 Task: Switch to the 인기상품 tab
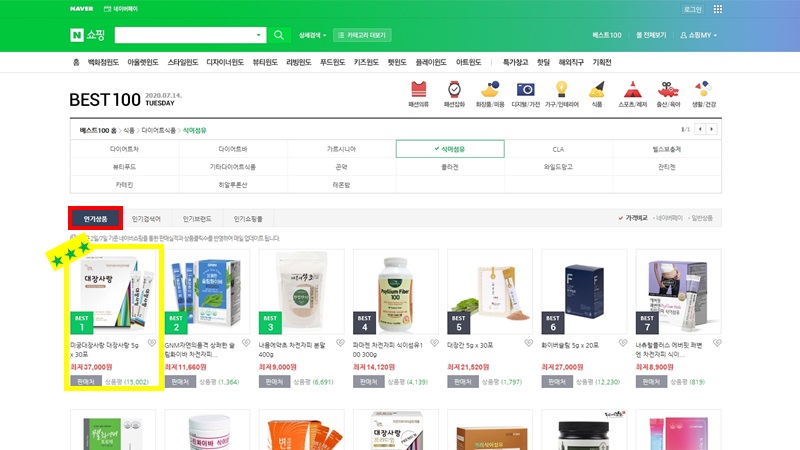(x=95, y=218)
